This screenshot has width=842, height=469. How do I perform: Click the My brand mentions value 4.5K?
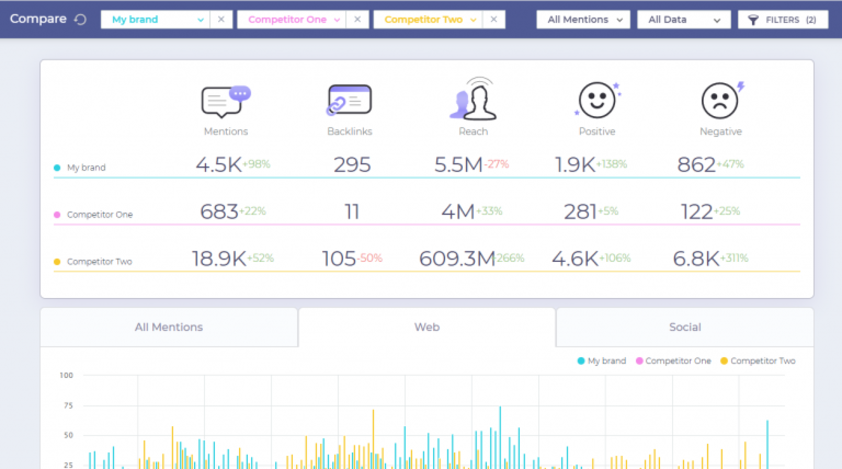pyautogui.click(x=218, y=165)
